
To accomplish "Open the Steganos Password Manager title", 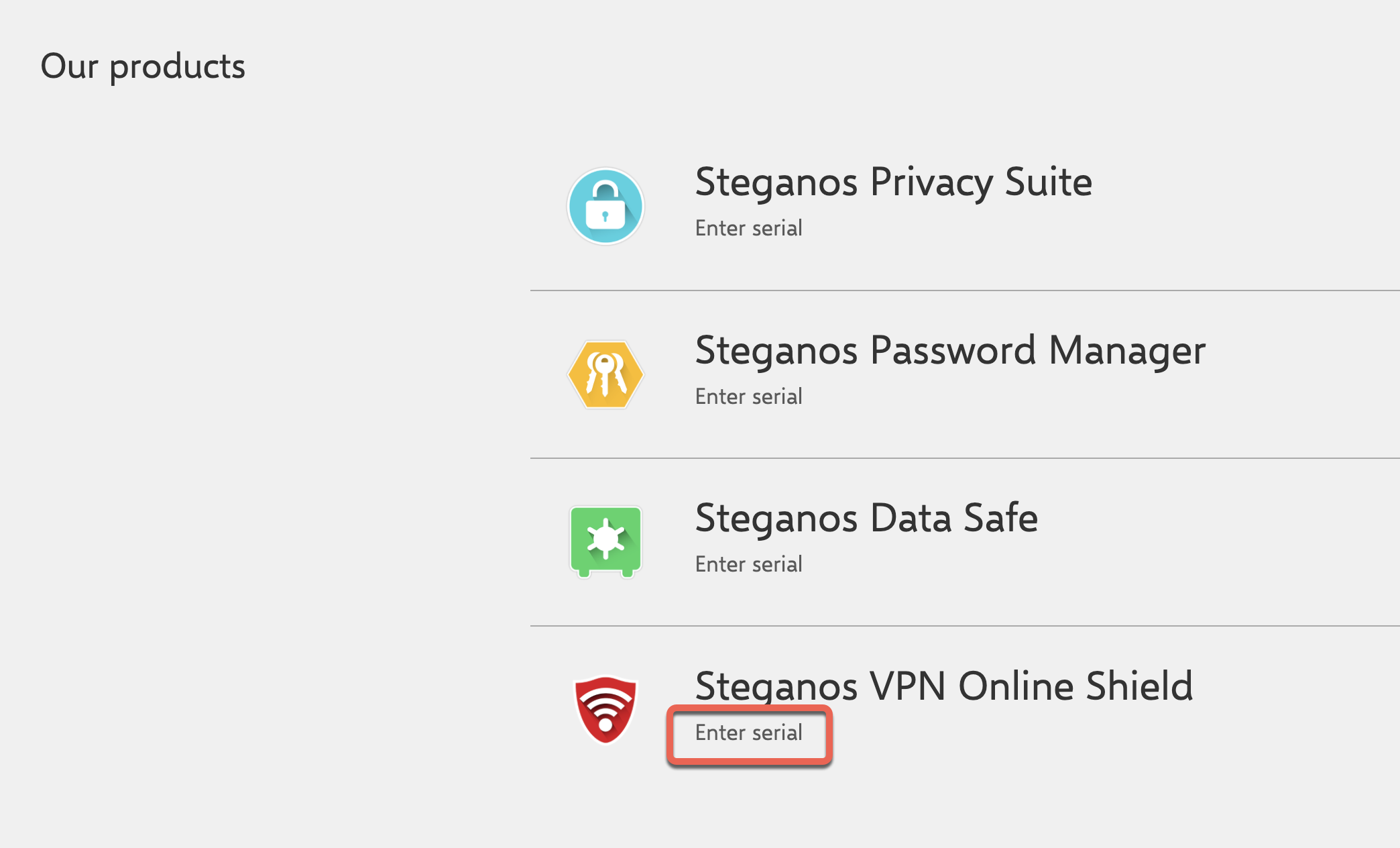I will [x=950, y=350].
